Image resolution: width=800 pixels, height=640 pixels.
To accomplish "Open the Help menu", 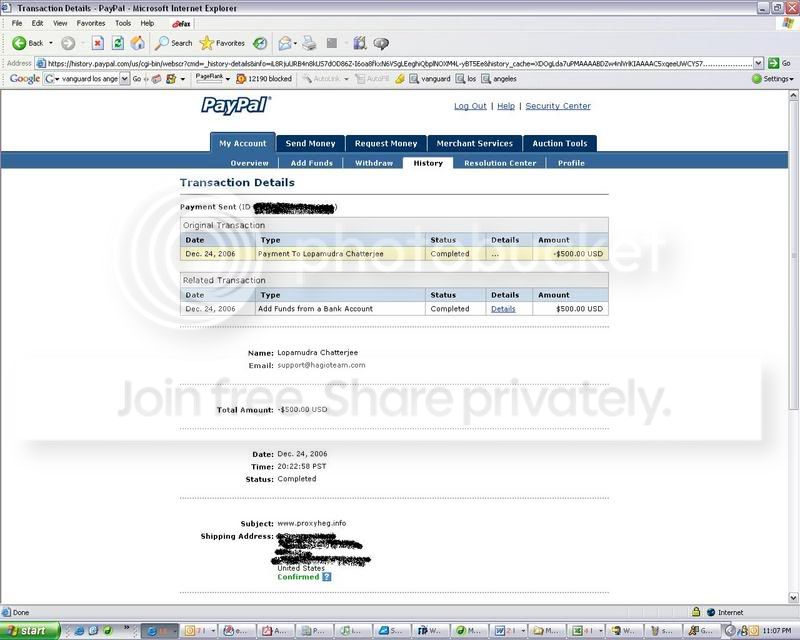I will click(147, 23).
